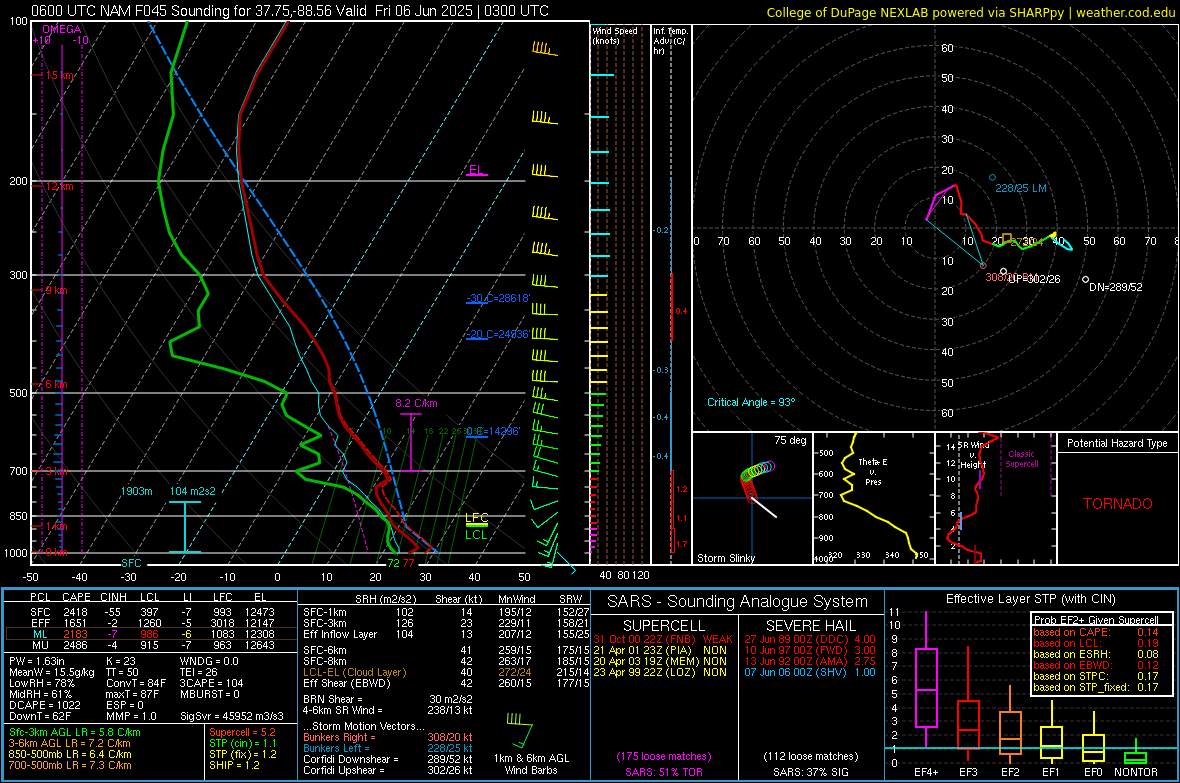The height and width of the screenshot is (783, 1180).
Task: Click the 'Wind Speed (knots)' panel header
Action: tap(615, 35)
